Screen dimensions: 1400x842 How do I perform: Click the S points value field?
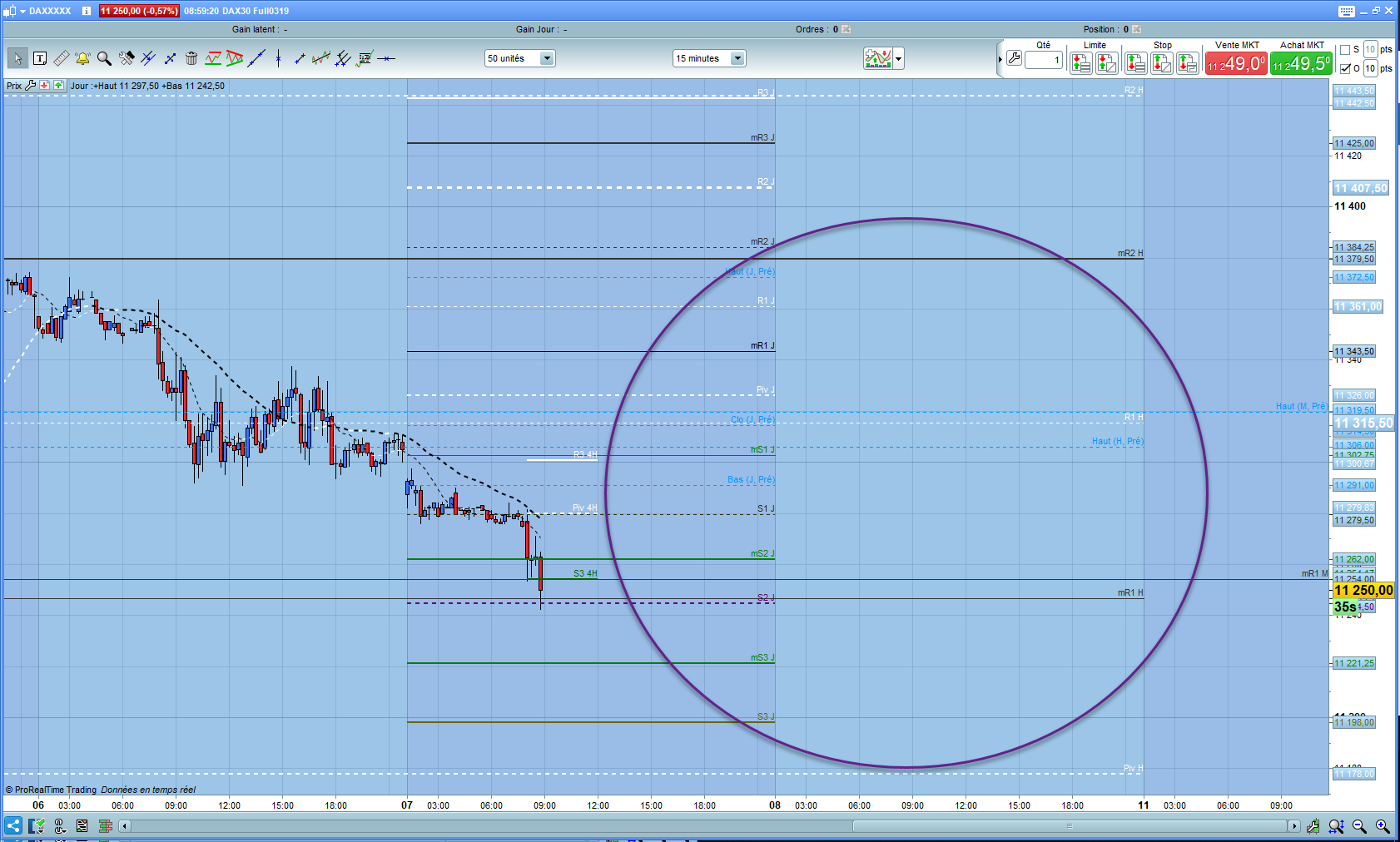tap(1370, 50)
